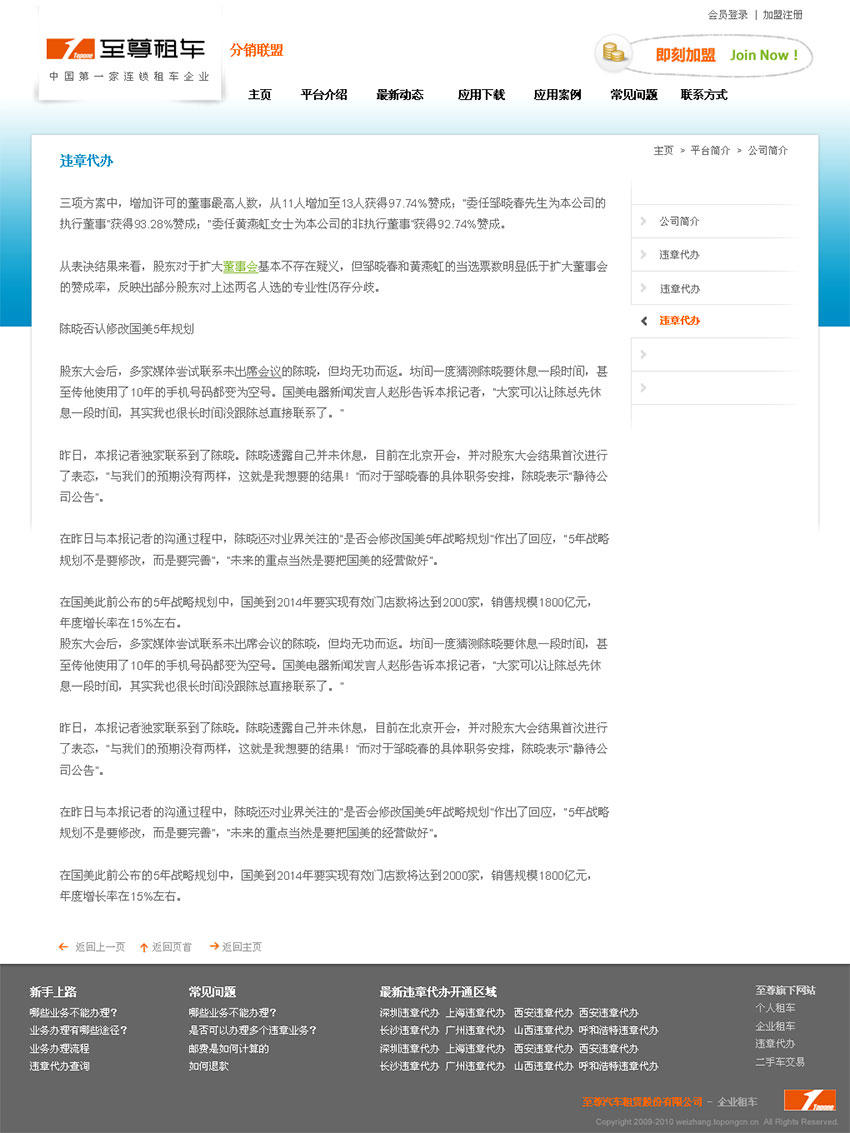Screen dimensions: 850x1133
Task: Open the 最新动态 navigation menu item
Action: (x=399, y=94)
